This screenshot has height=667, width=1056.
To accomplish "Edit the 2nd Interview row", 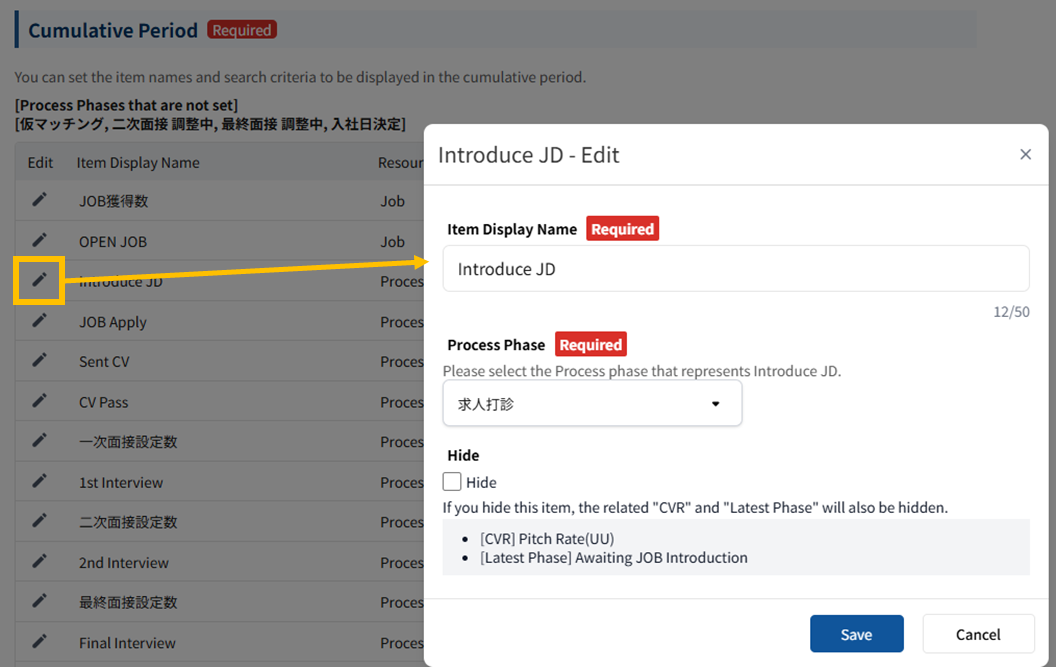I will pos(39,561).
